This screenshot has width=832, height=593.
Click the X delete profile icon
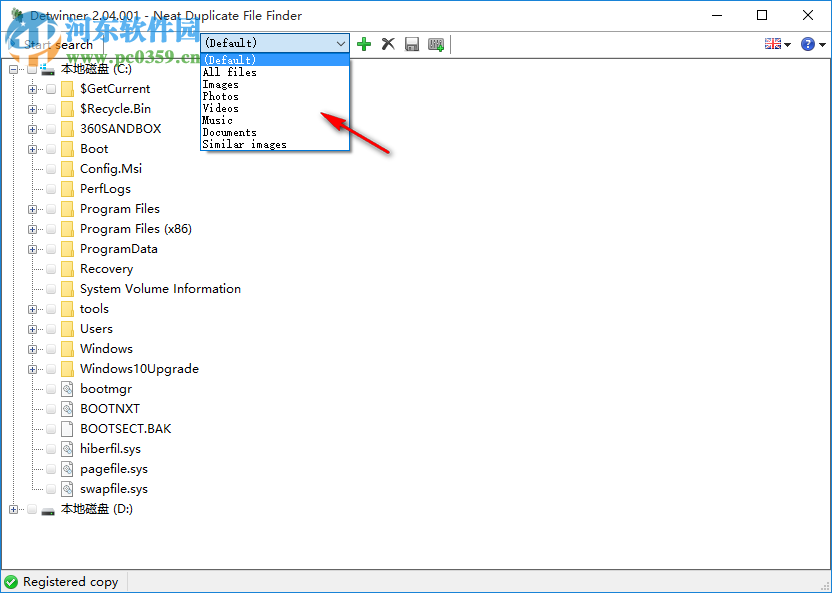388,44
